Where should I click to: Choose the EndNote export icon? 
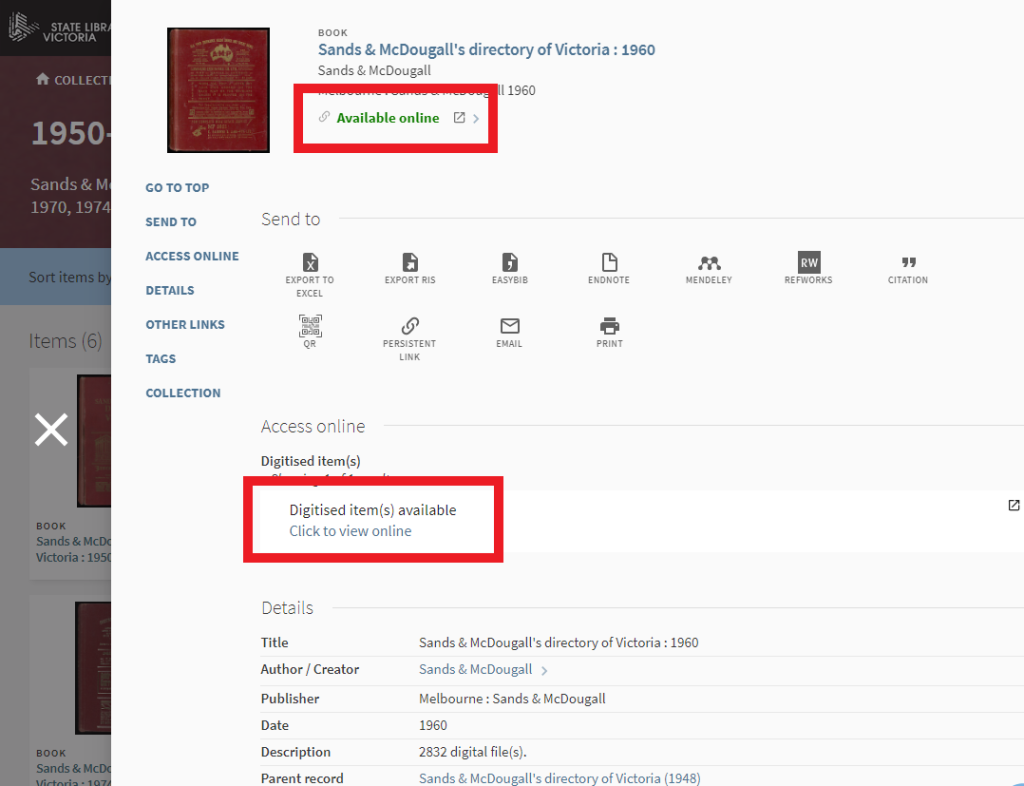609,264
